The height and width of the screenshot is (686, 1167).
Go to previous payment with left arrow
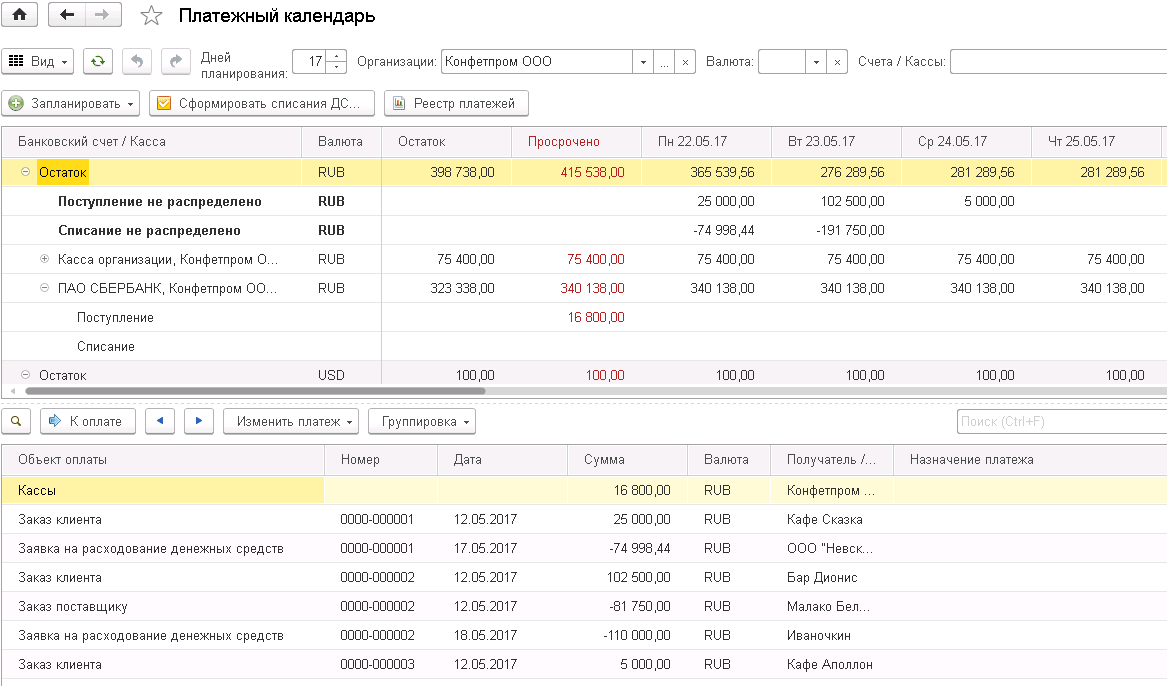click(x=160, y=421)
